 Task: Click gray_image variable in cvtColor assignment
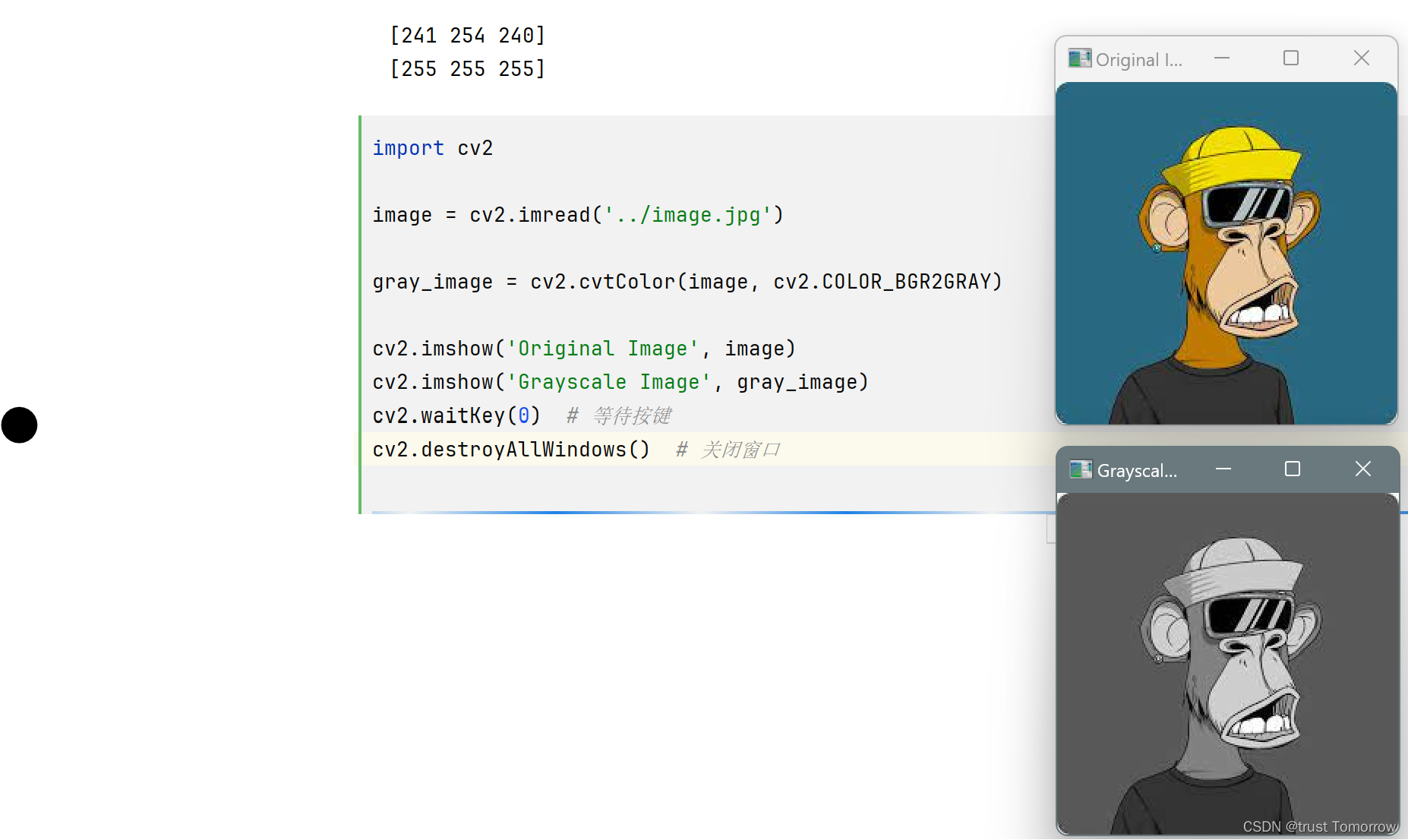pyautogui.click(x=433, y=283)
